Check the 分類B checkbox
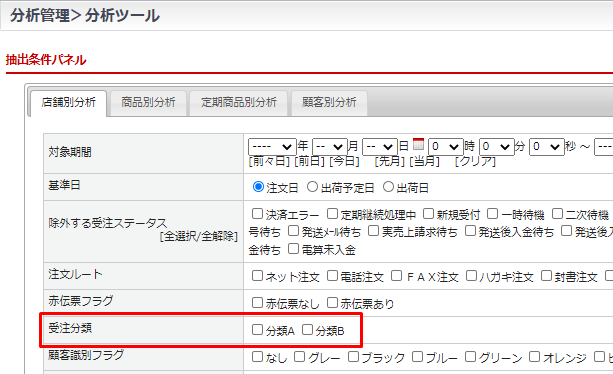This screenshot has width=613, height=374. (x=307, y=330)
